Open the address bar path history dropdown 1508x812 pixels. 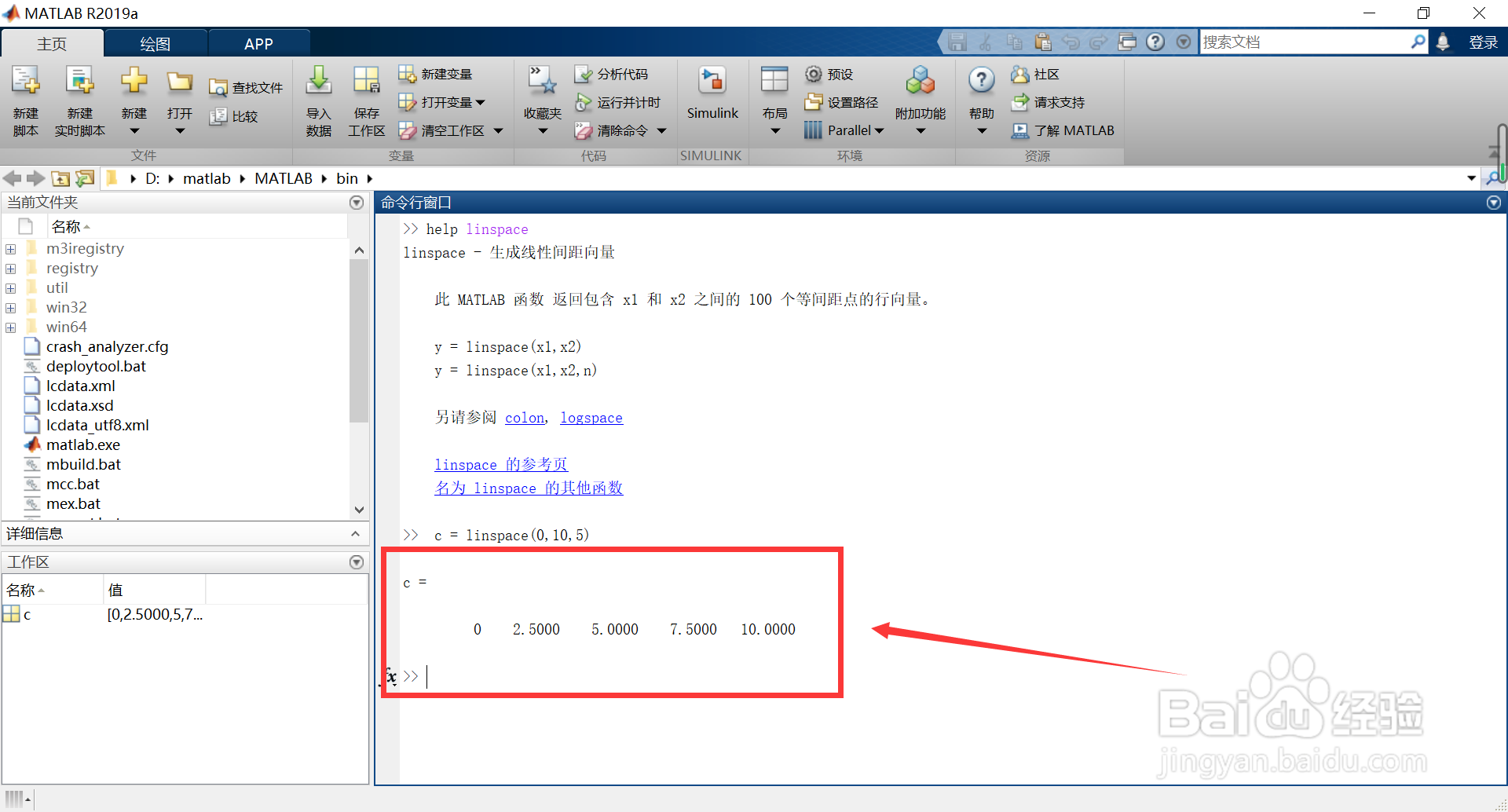[x=1471, y=178]
